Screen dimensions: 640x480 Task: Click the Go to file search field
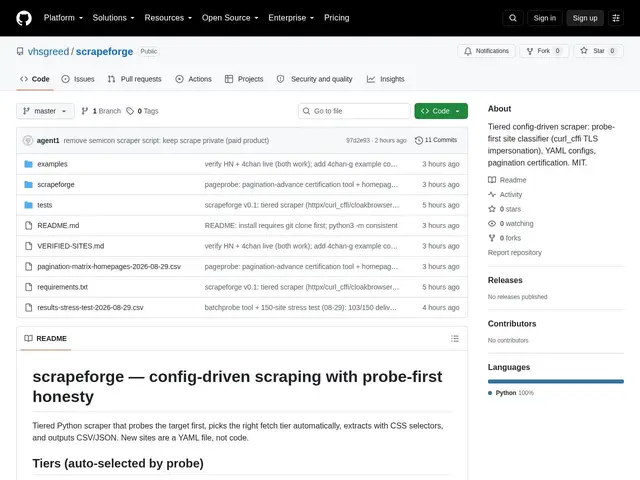pos(354,111)
